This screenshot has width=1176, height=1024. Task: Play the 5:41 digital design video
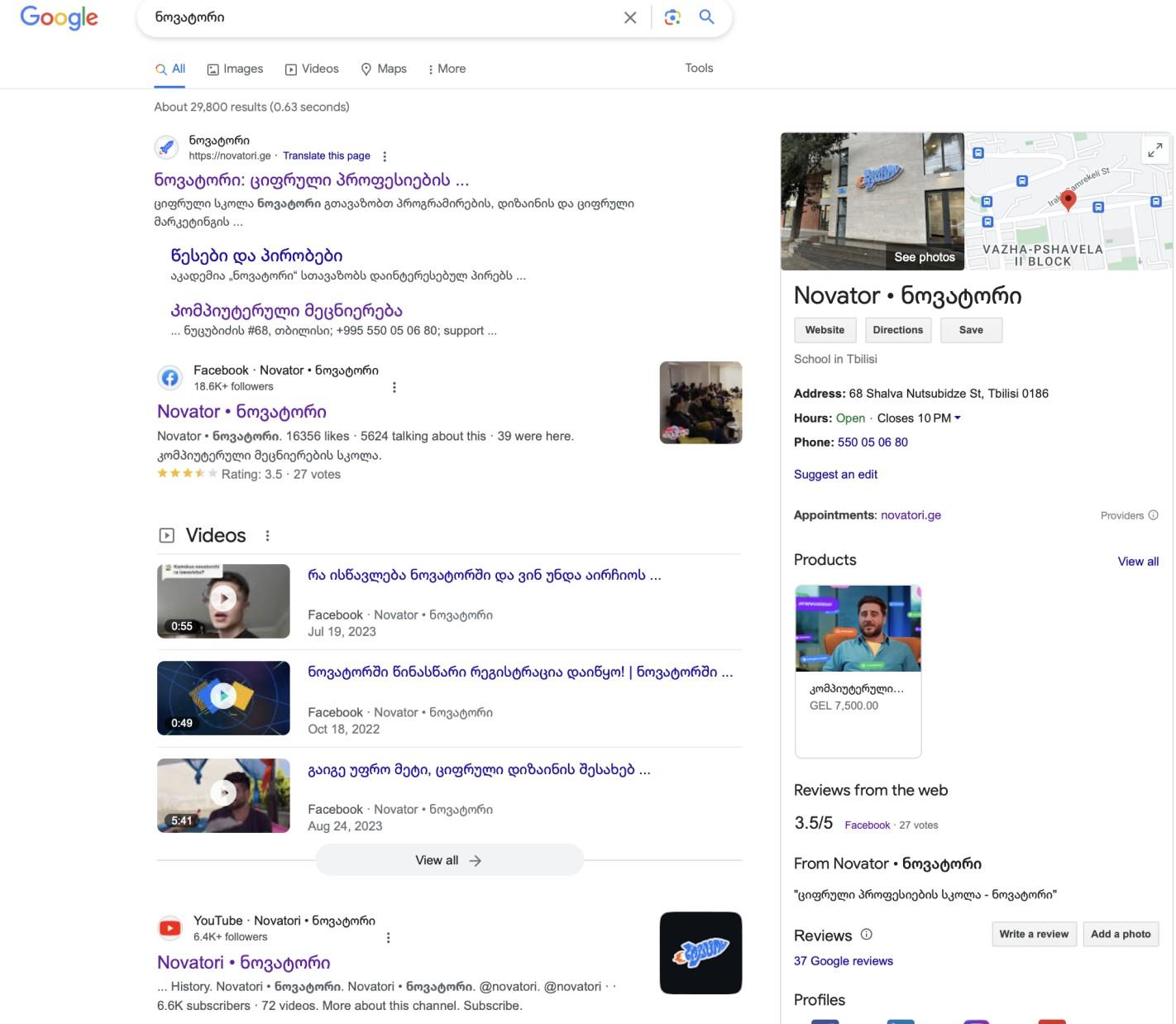pyautogui.click(x=223, y=795)
